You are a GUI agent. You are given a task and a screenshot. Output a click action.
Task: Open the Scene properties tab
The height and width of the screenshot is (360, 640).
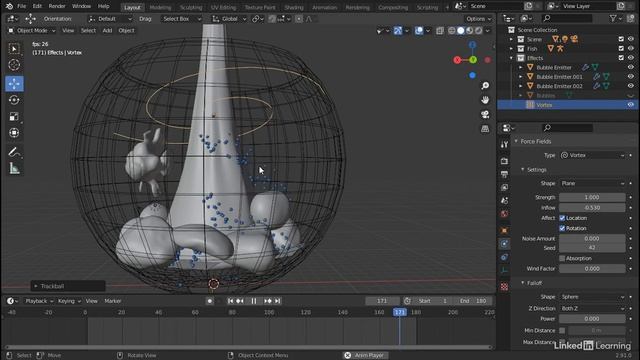(x=504, y=200)
